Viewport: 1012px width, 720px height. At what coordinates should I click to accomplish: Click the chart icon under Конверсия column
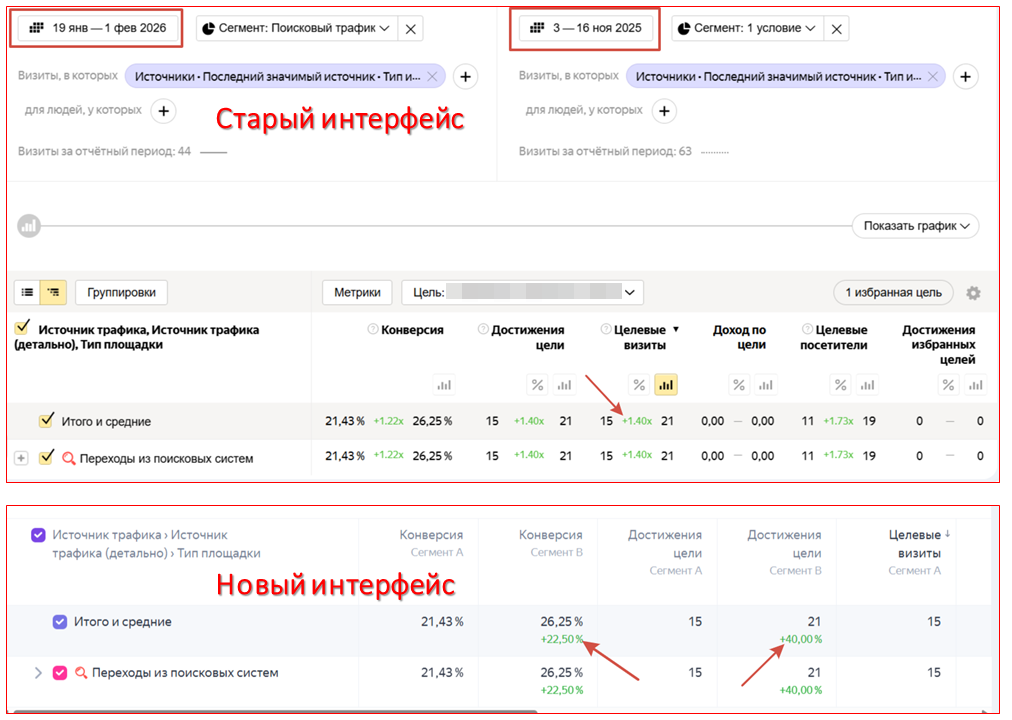(x=444, y=385)
